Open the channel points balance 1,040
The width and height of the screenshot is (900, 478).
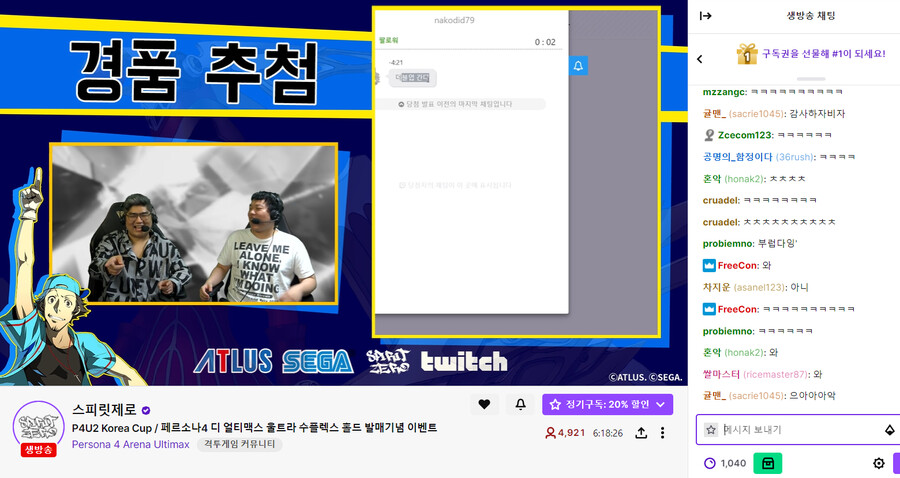tap(725, 463)
